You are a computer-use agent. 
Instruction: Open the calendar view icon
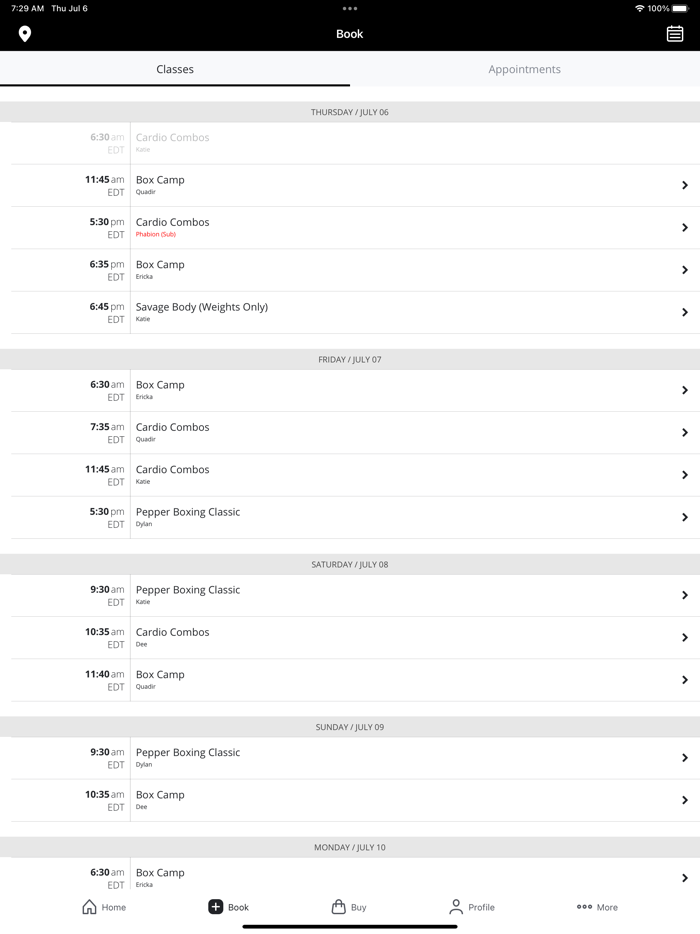[x=674, y=34]
